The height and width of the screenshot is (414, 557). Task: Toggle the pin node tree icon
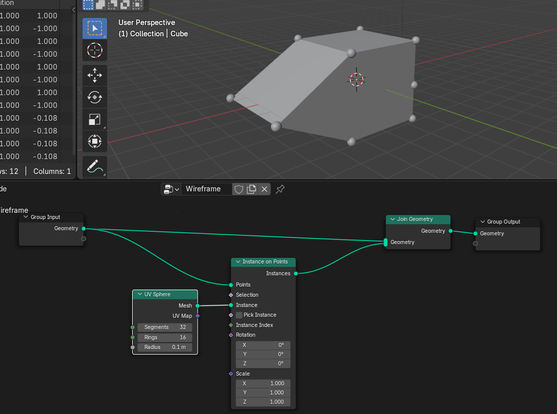[x=280, y=189]
